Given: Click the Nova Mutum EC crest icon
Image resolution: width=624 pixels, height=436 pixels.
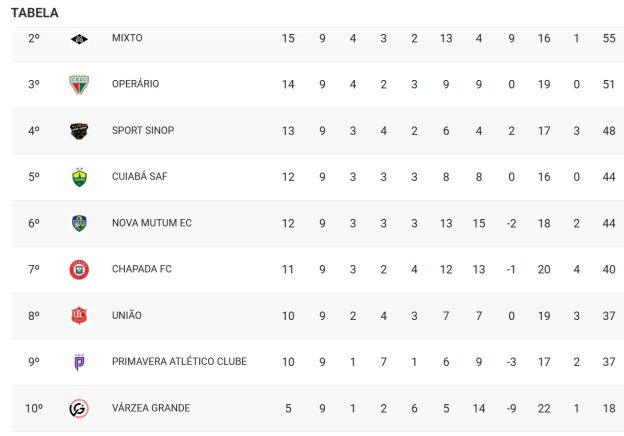Looking at the screenshot, I should [x=80, y=223].
